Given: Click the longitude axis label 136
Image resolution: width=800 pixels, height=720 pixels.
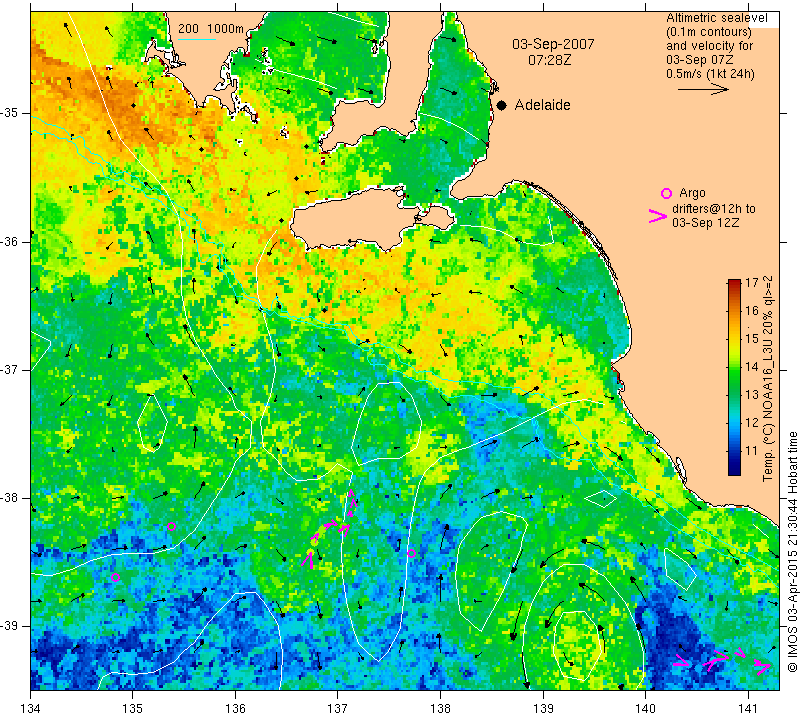Looking at the screenshot, I should click(x=235, y=709).
